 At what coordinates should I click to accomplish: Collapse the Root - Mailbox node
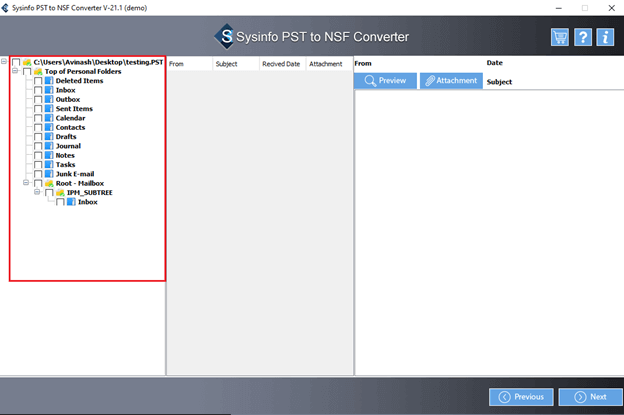click(x=26, y=183)
